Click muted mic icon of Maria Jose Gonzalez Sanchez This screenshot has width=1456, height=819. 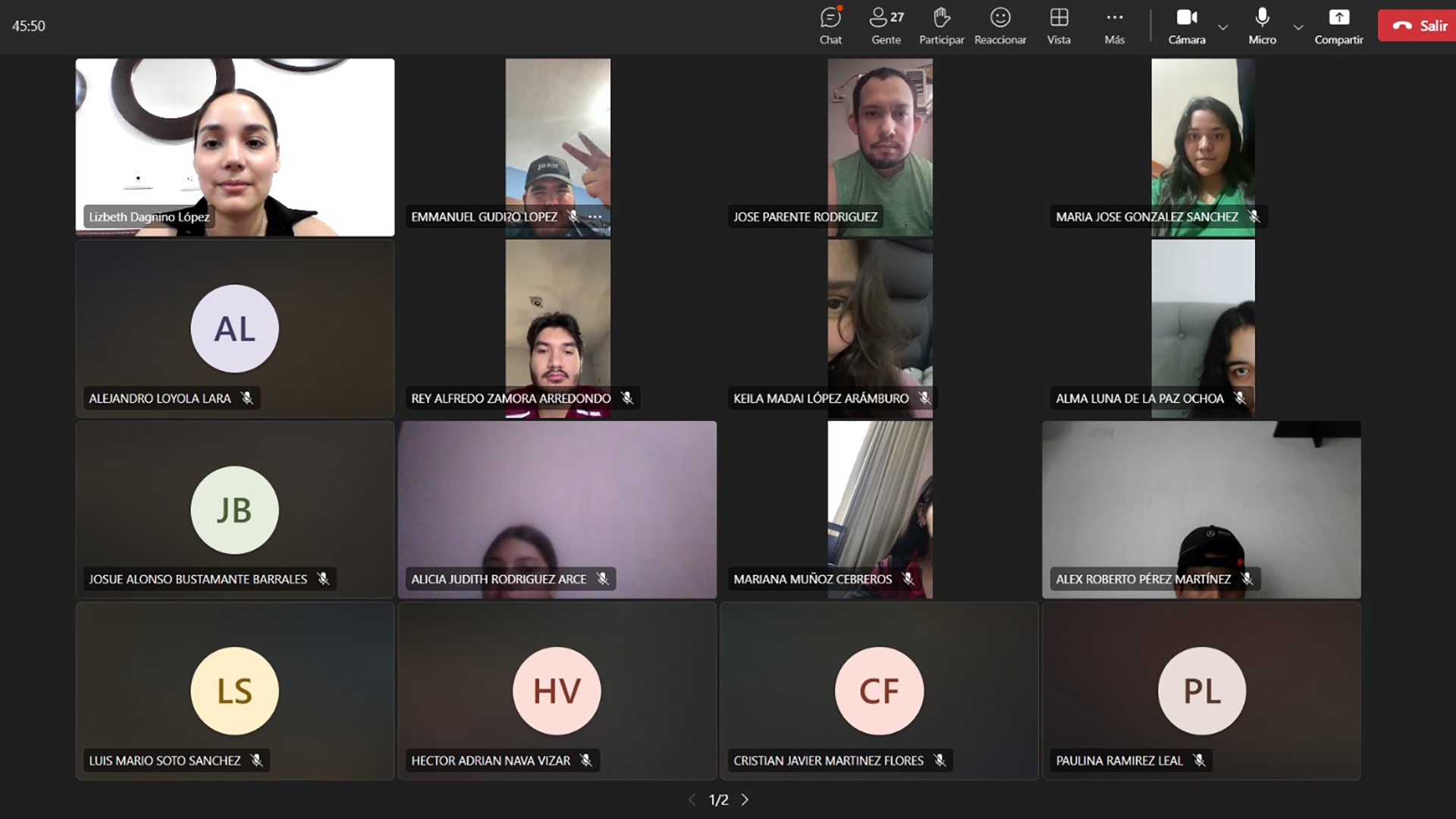[x=1254, y=217]
